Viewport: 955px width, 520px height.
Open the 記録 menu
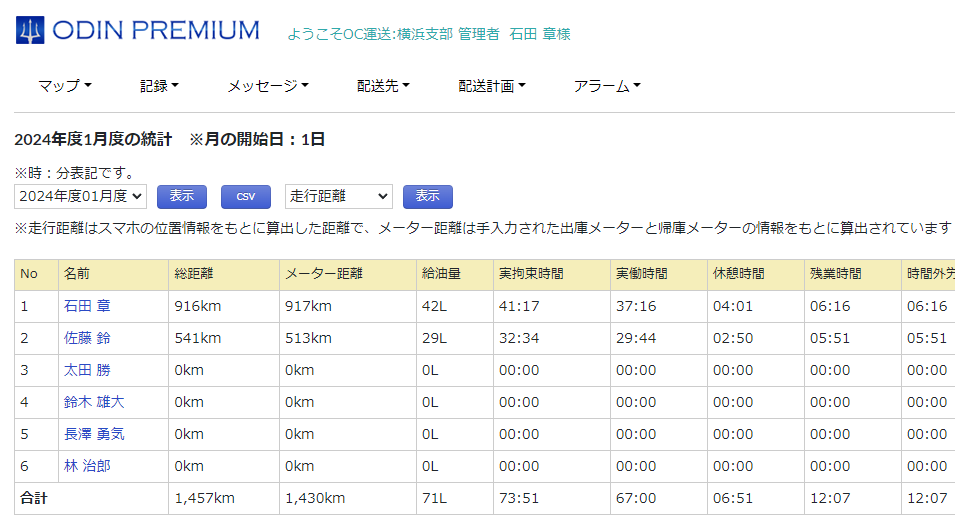click(159, 86)
